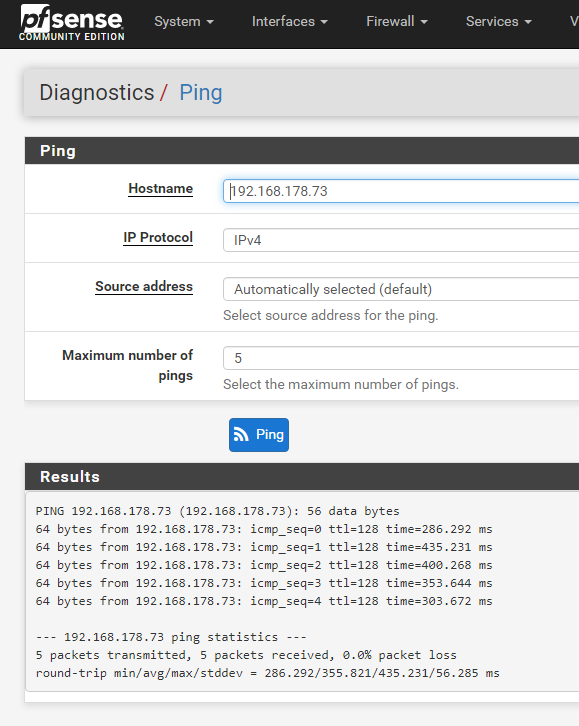Click the Hostname label

161,189
